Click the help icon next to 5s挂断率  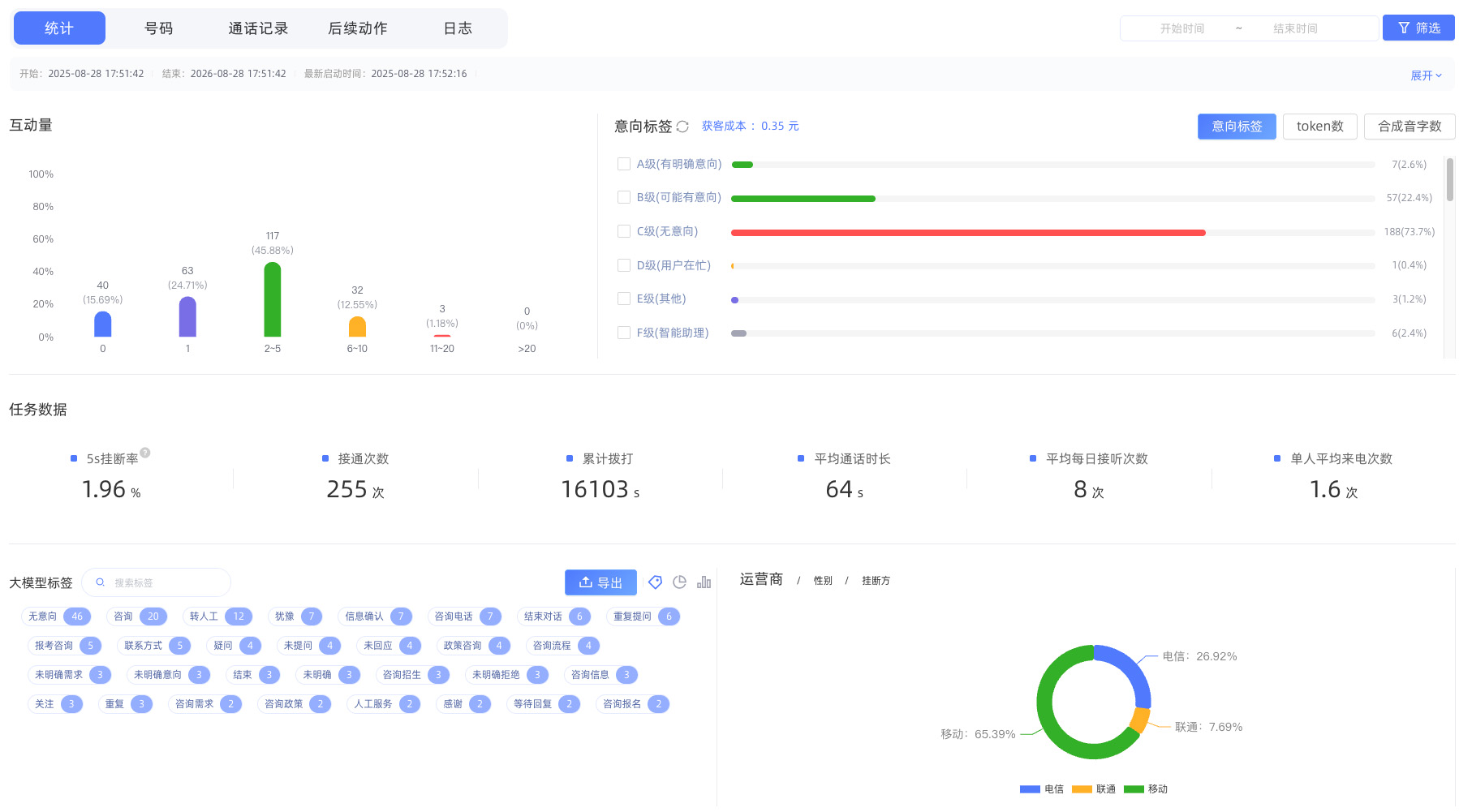pos(145,453)
